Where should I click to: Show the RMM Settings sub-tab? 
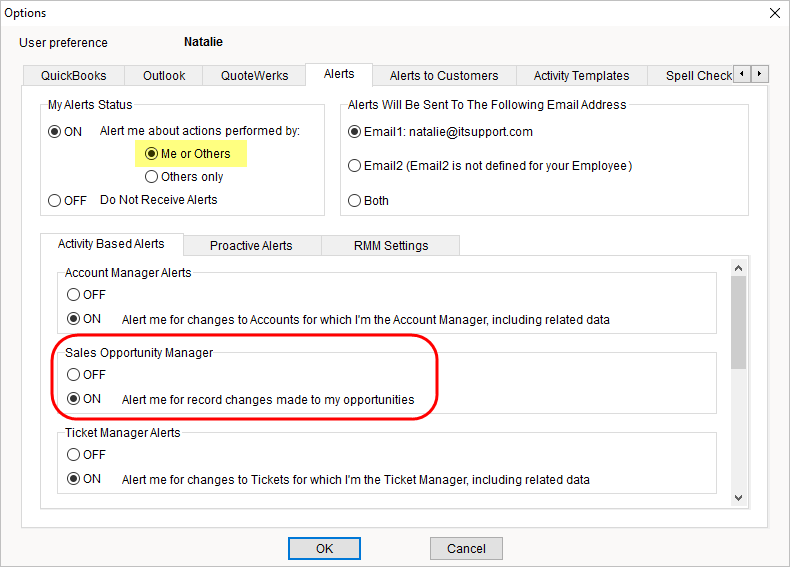390,246
